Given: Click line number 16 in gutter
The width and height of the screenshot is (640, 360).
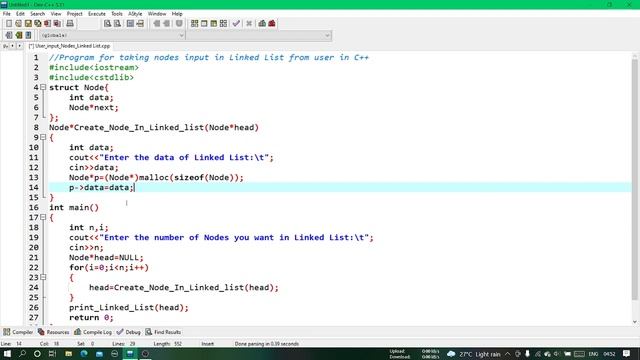Looking at the screenshot, I should 33,207.
